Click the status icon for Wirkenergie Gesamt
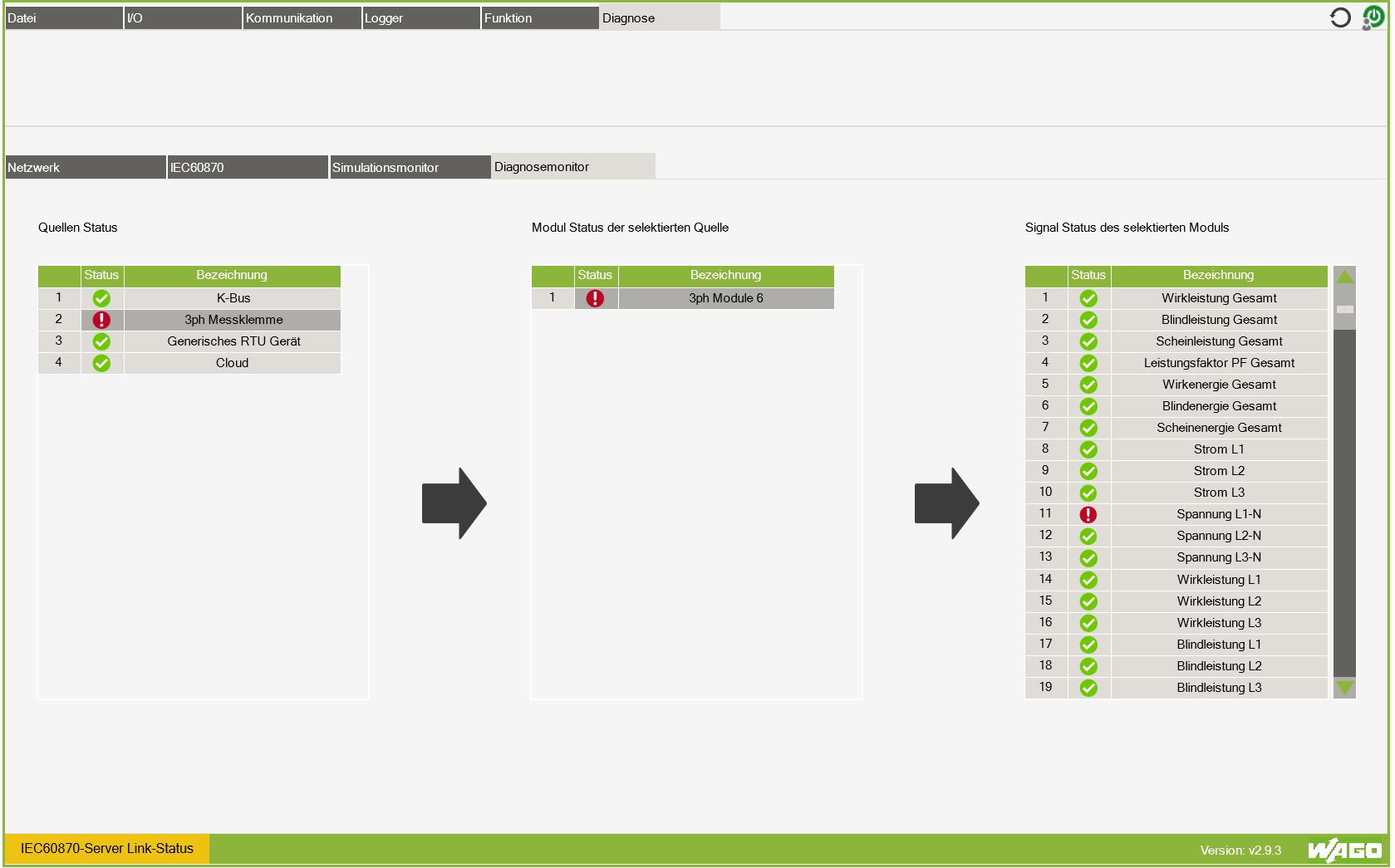The height and width of the screenshot is (868, 1395). 1088,385
